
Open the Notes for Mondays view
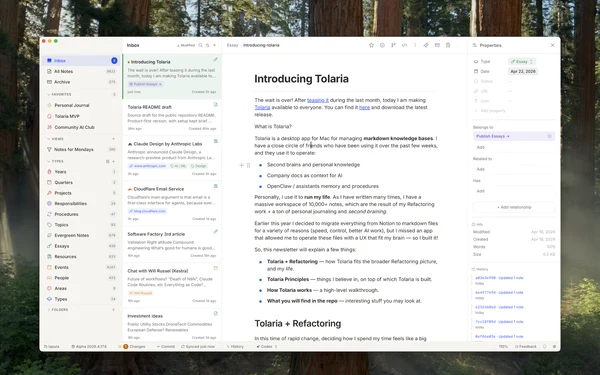point(82,150)
